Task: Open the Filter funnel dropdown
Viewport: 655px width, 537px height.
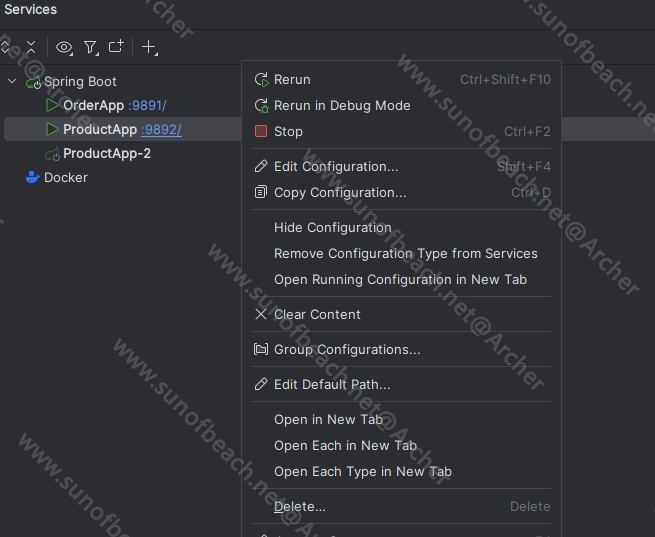Action: [x=91, y=47]
